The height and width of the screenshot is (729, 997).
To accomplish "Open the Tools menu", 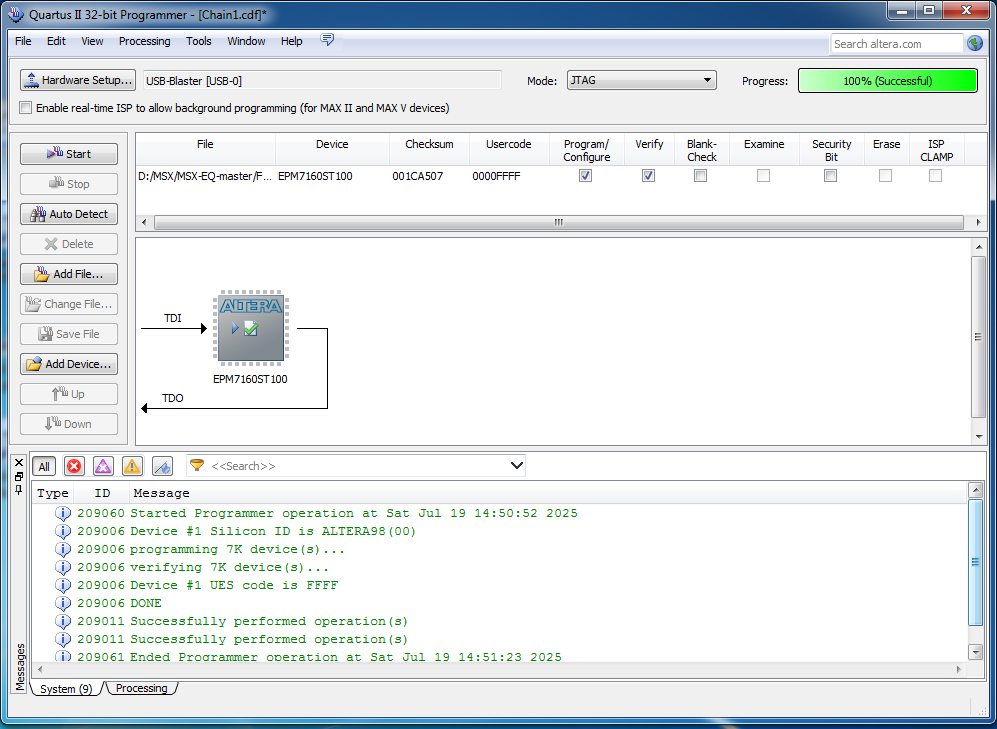I will (198, 41).
